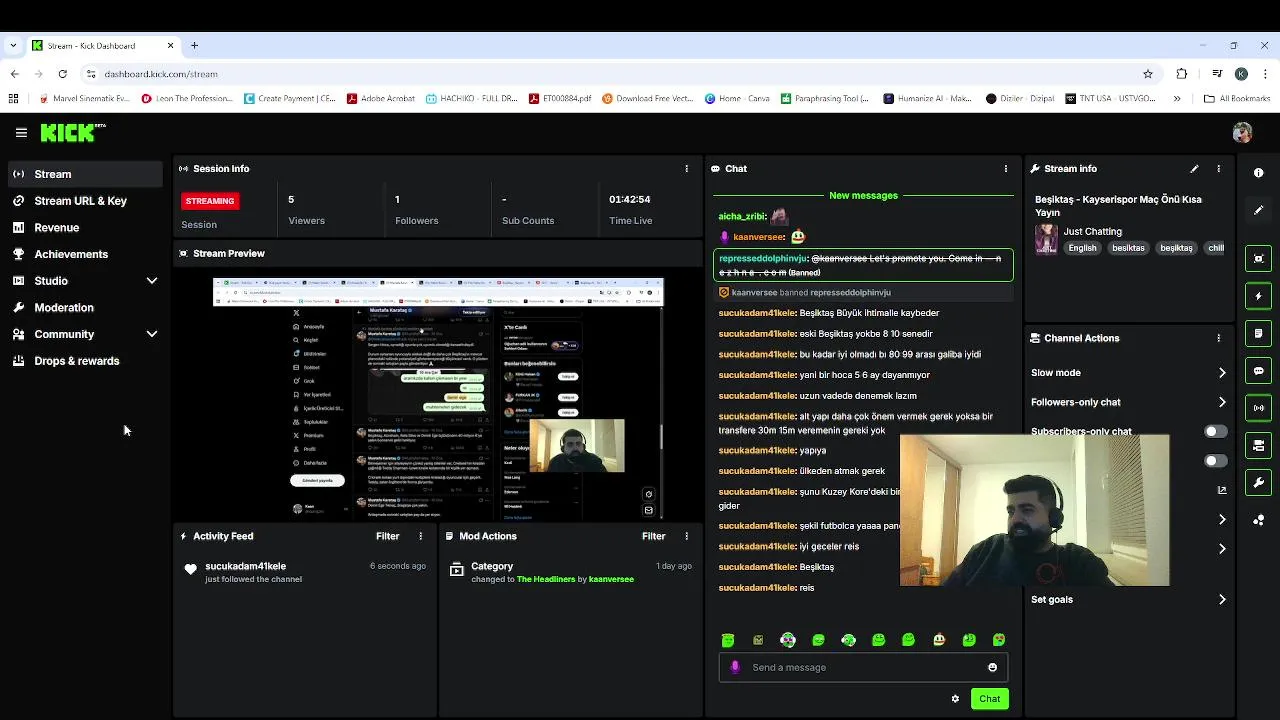Show more bookmarks with the chevron overflow
Viewport: 1280px width, 720px height.
[x=1176, y=99]
